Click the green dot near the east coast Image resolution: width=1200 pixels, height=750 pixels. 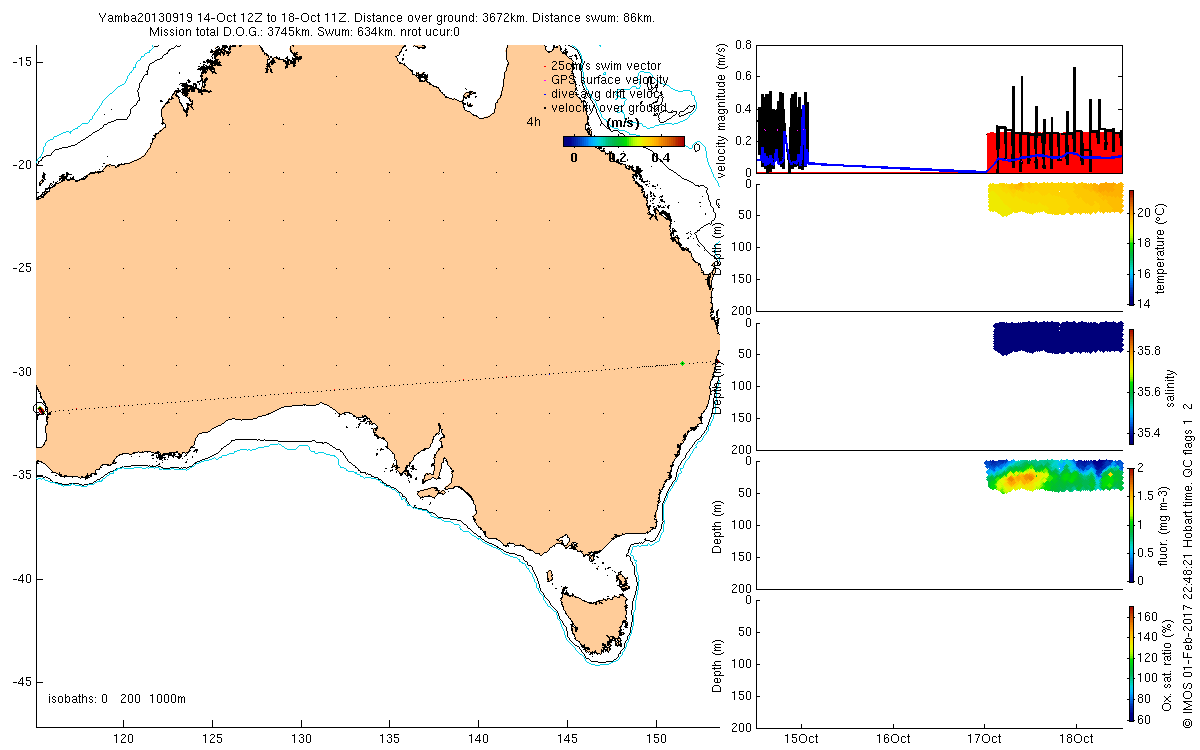tap(682, 363)
